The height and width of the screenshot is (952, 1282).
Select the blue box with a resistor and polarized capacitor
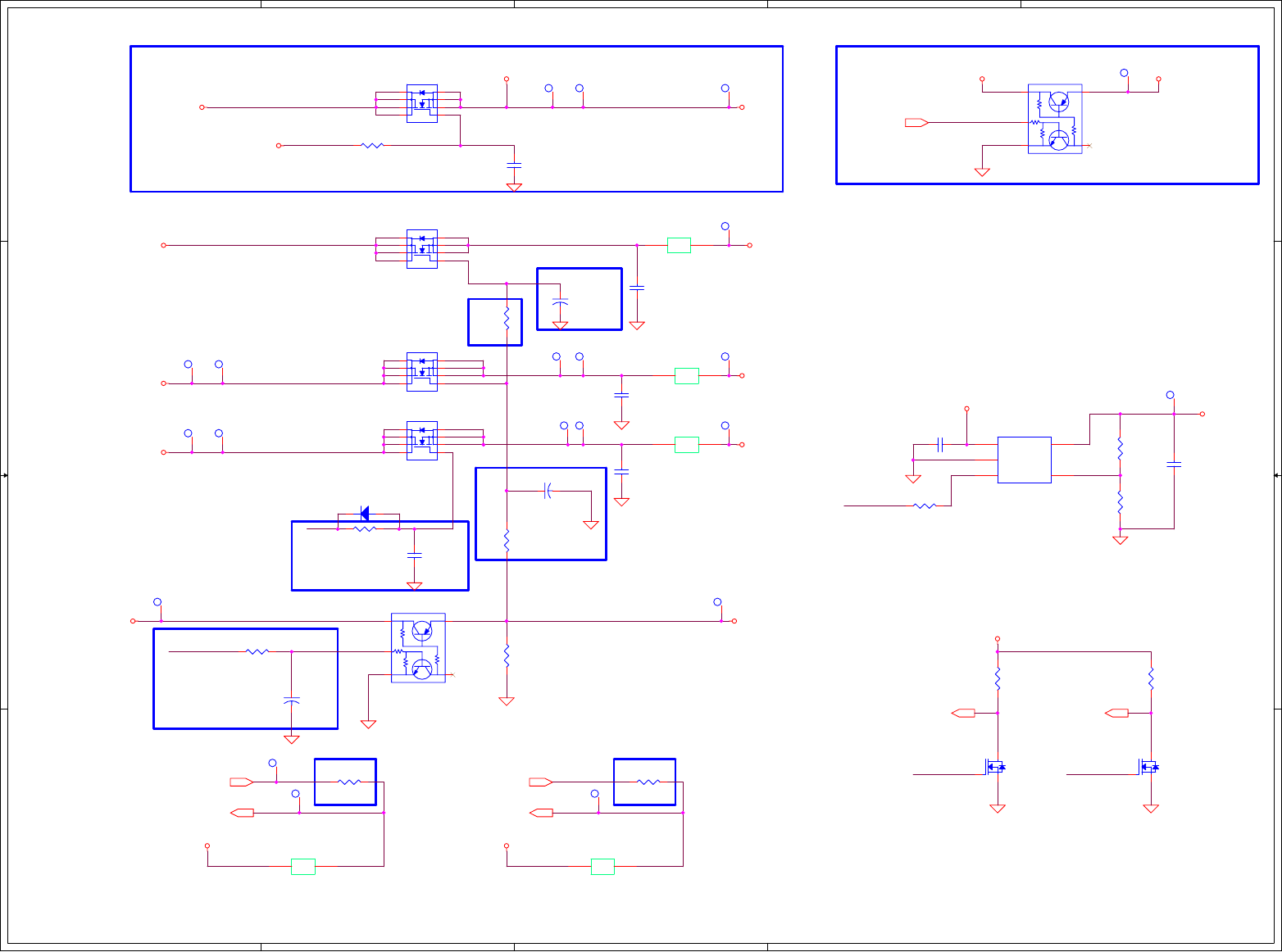tap(246, 678)
